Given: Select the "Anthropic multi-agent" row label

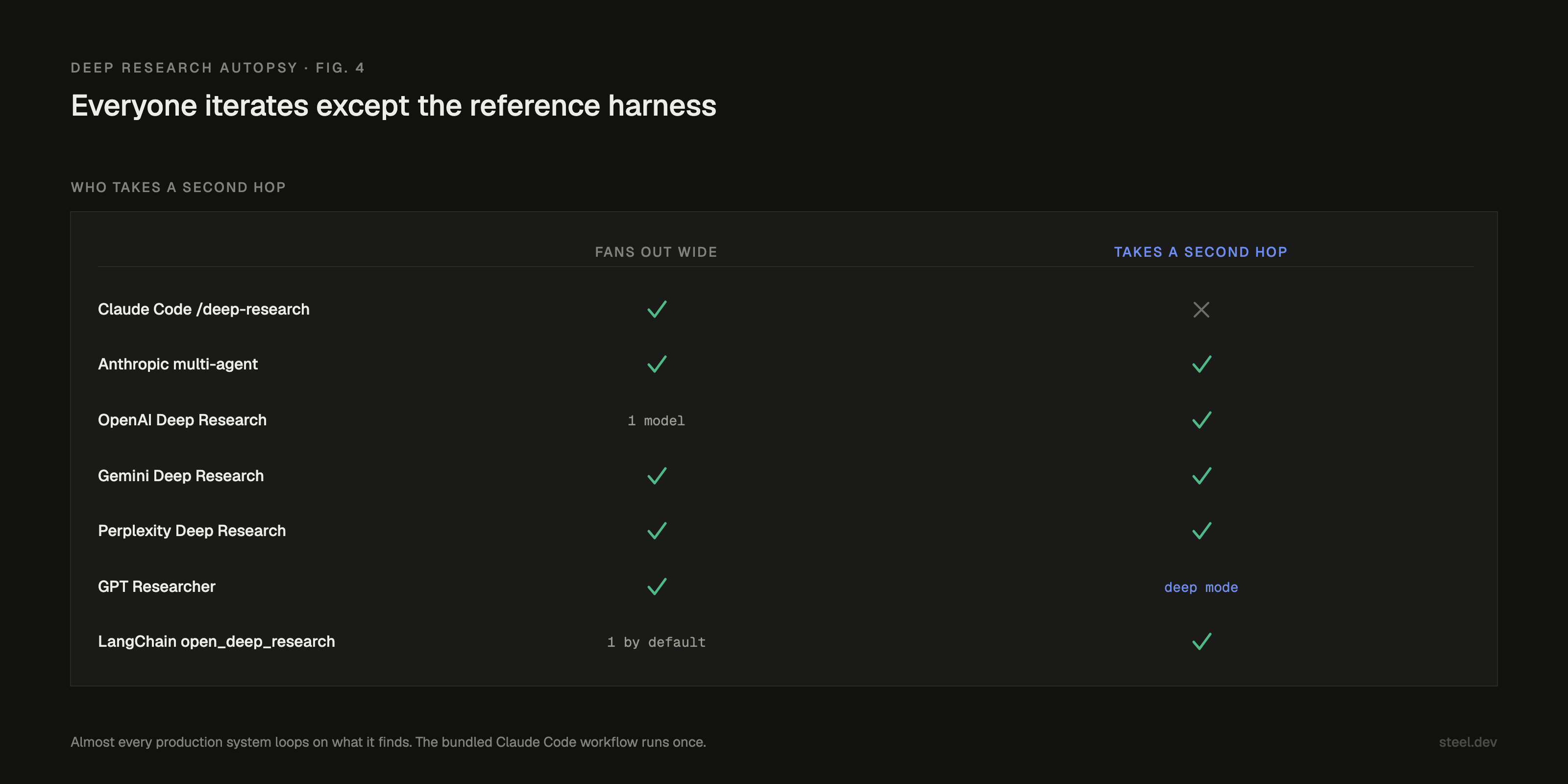Looking at the screenshot, I should (x=178, y=364).
